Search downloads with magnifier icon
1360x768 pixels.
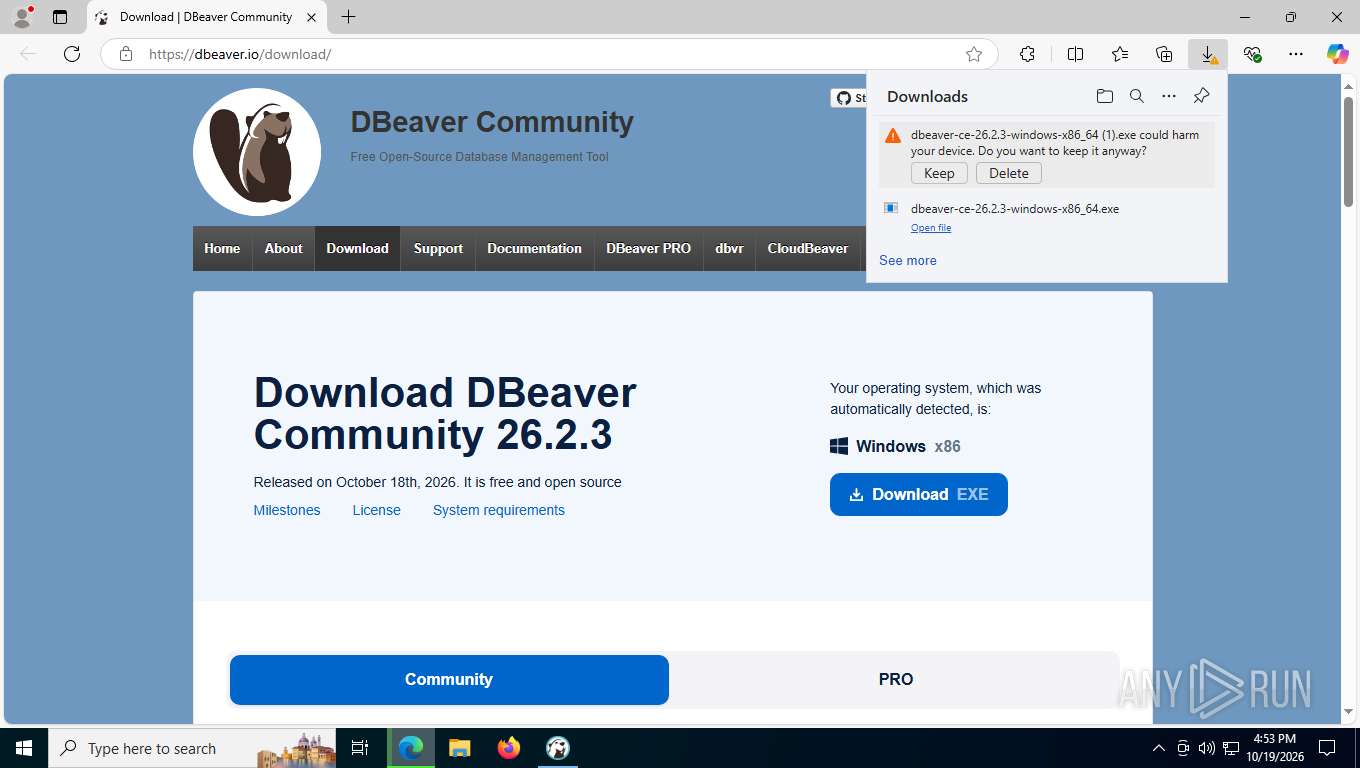[1137, 96]
